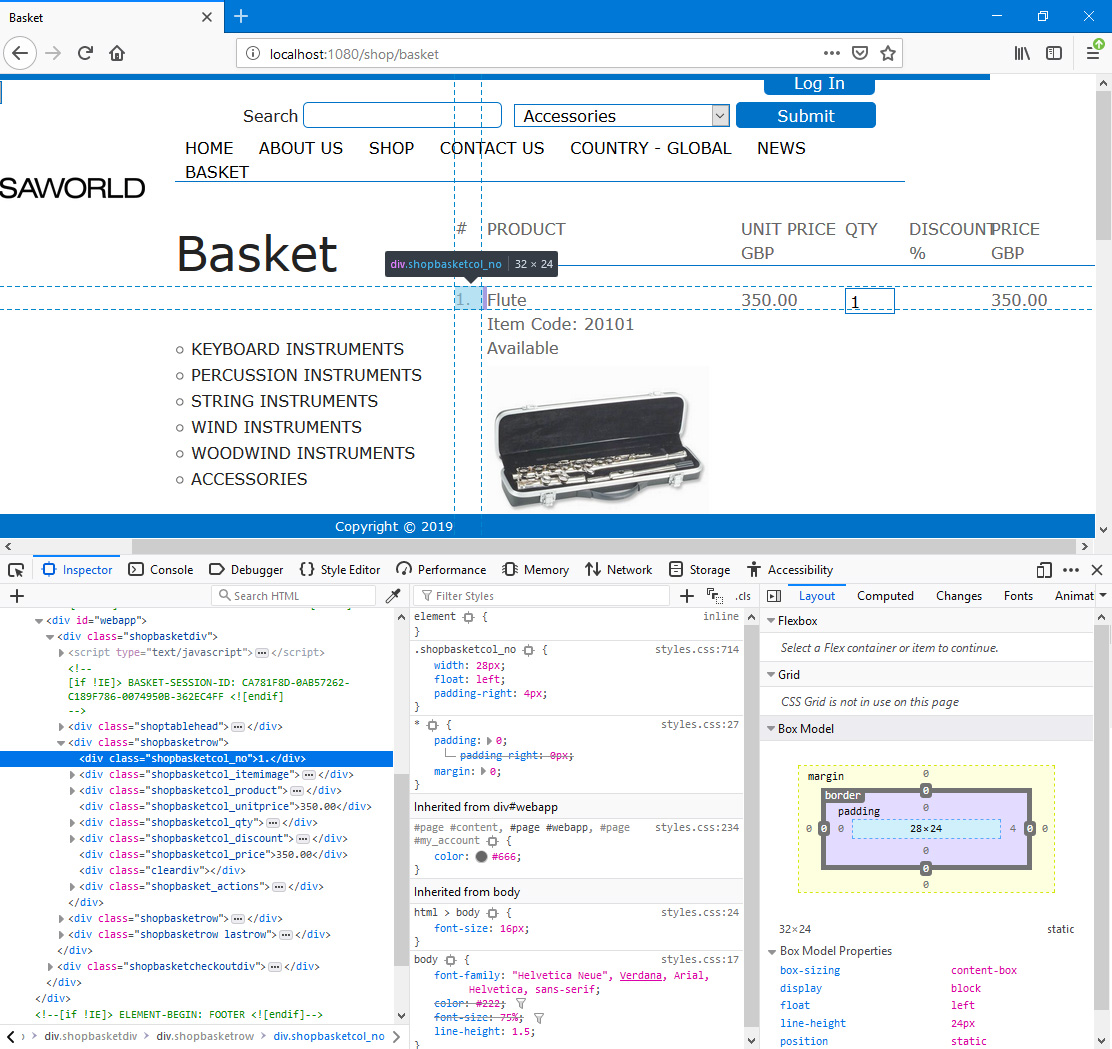Open color picker swatch for #666

482,857
